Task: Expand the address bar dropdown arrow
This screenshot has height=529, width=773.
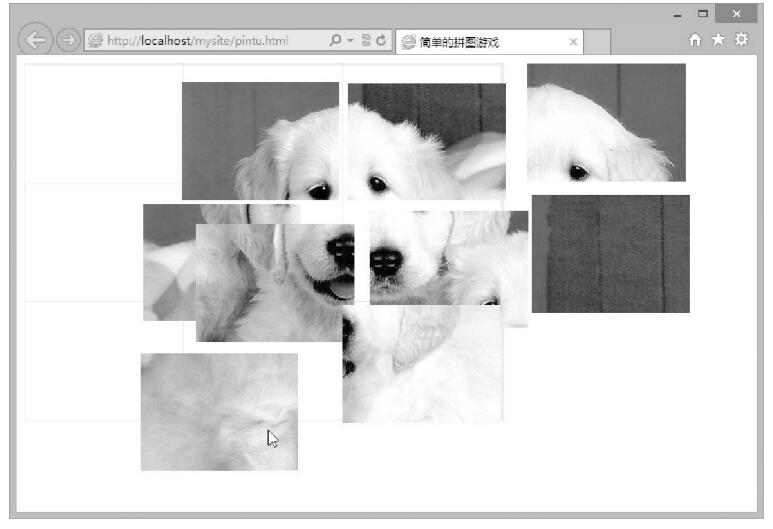Action: coord(349,41)
